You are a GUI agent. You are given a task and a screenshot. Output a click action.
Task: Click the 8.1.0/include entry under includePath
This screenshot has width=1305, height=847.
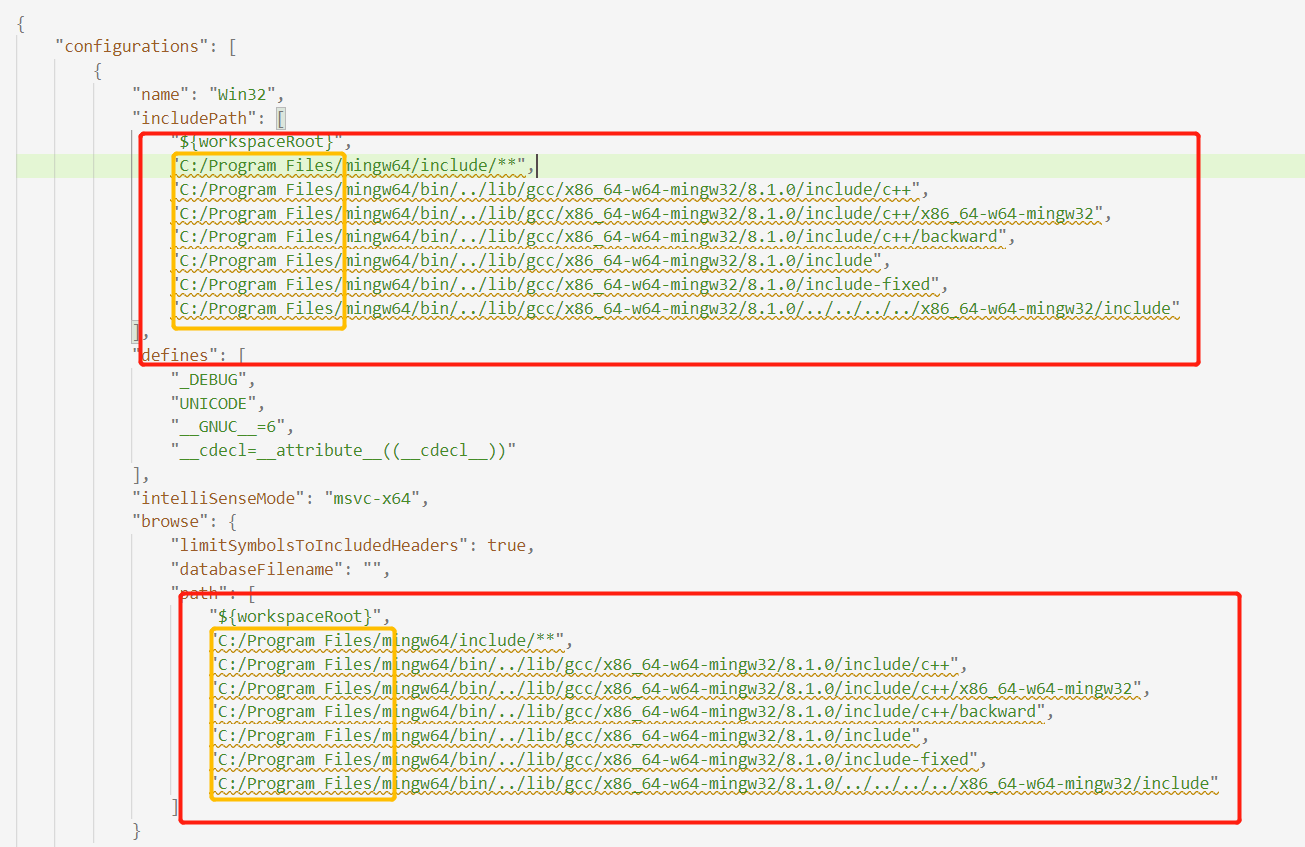coord(530,261)
